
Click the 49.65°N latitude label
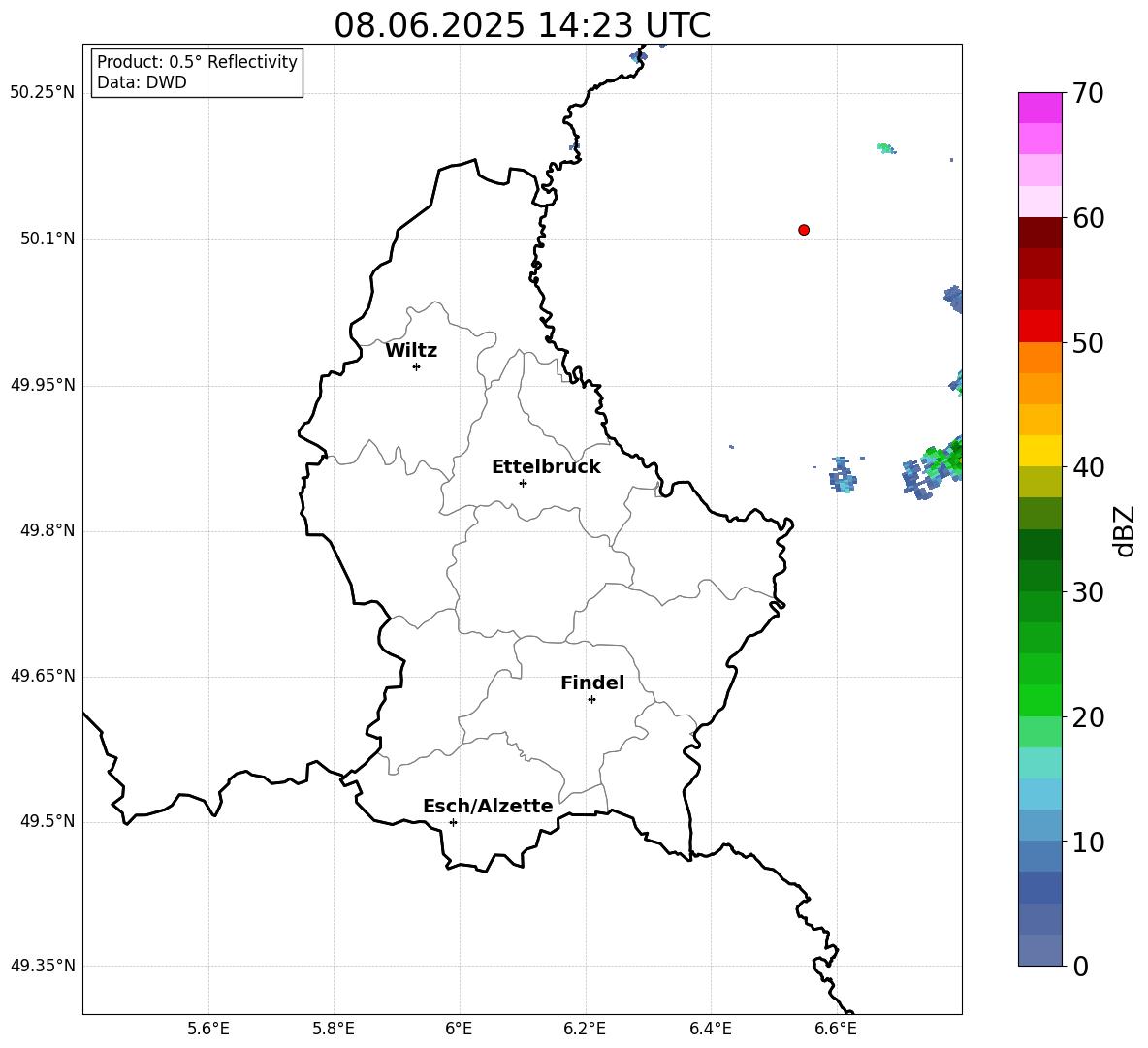pos(42,676)
